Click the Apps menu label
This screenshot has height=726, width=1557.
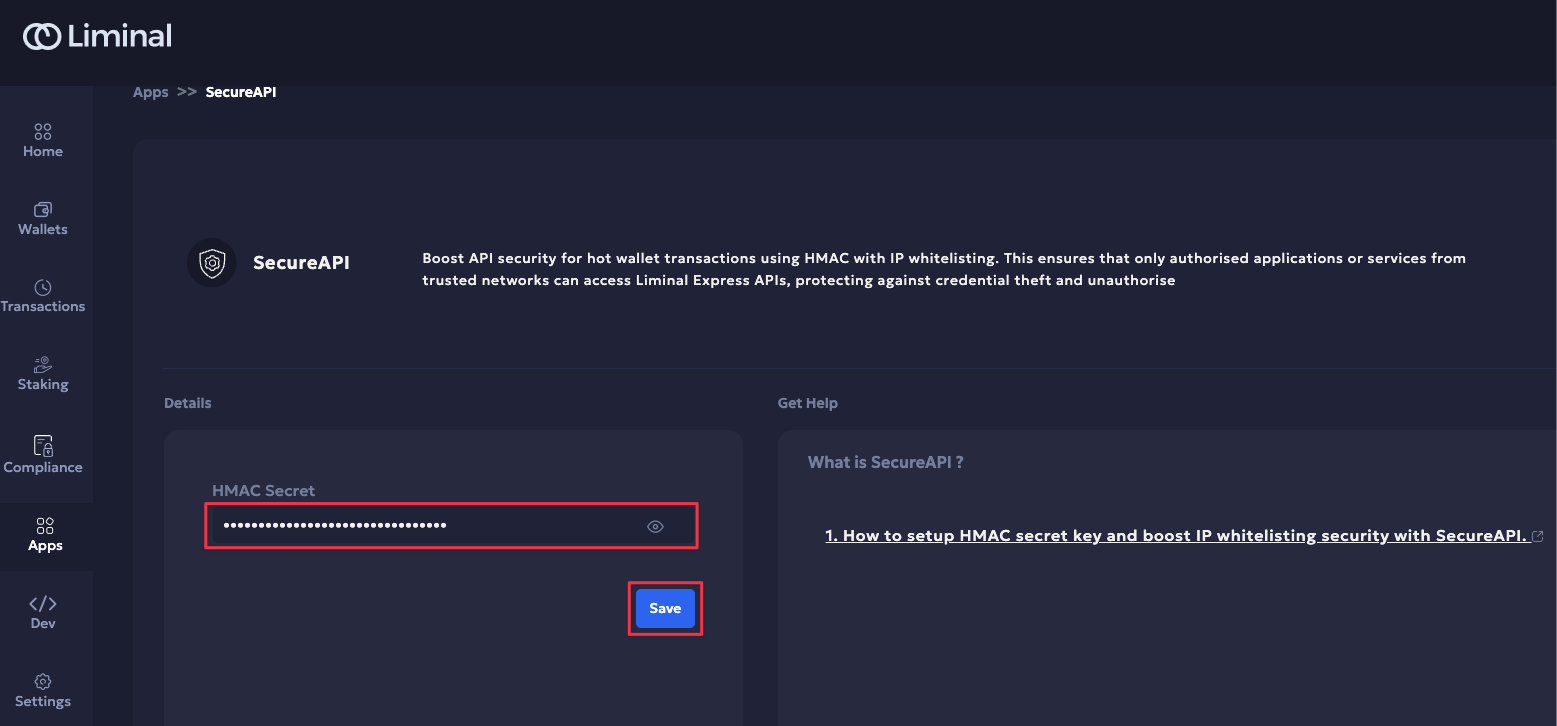point(45,545)
